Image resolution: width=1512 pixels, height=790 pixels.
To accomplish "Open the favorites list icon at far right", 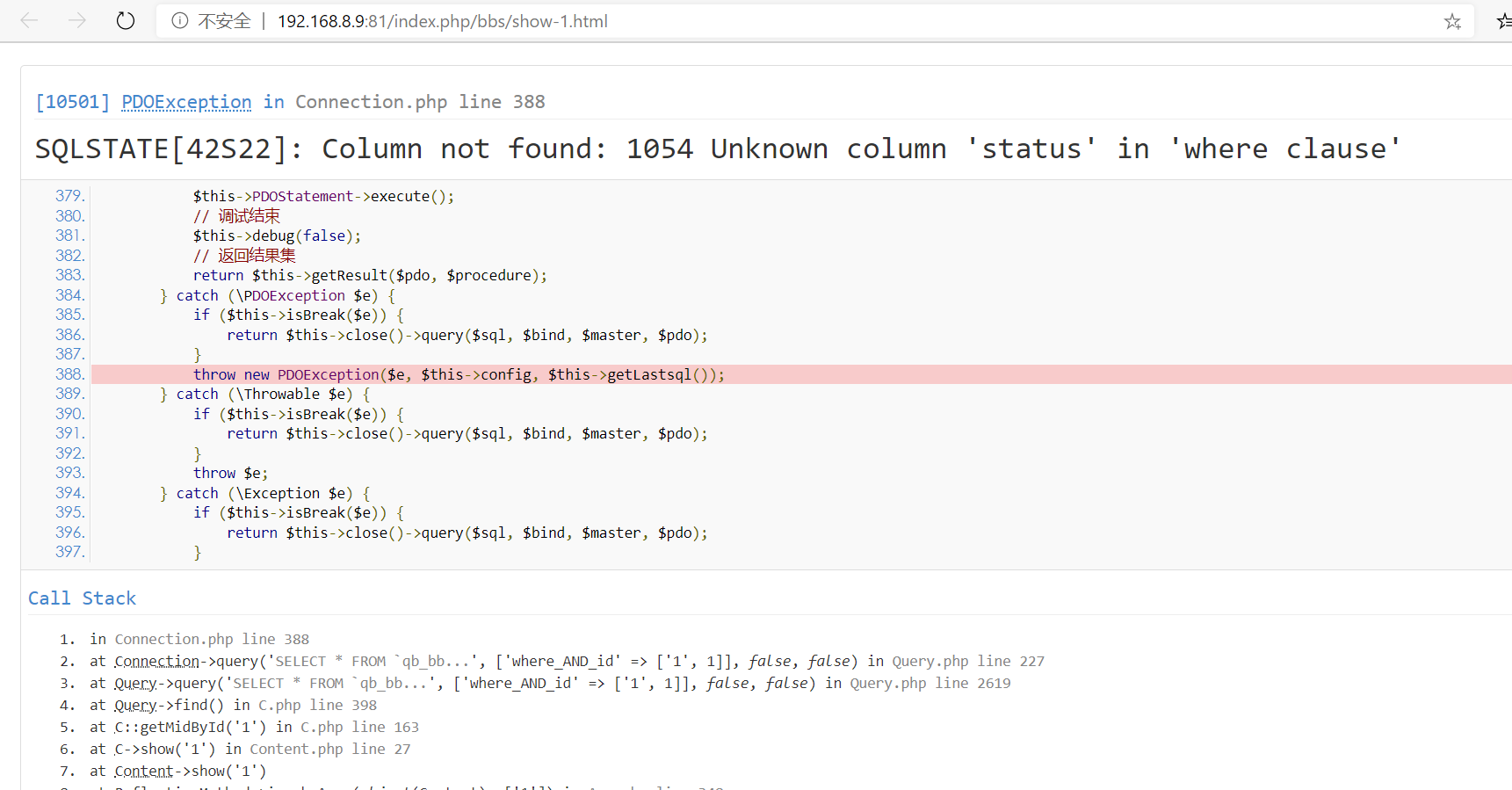I will click(x=1503, y=22).
